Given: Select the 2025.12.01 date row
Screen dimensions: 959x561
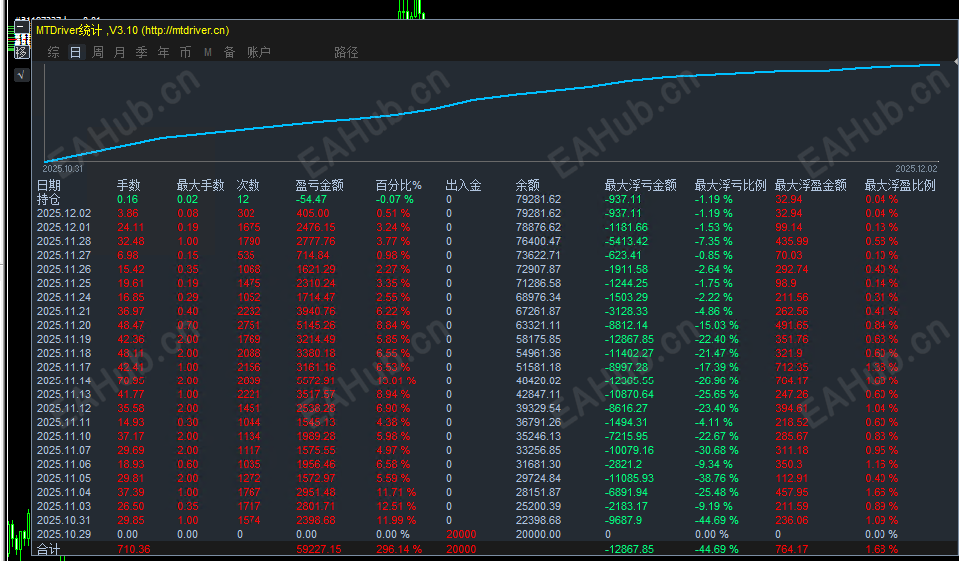Looking at the screenshot, I should 64,228.
